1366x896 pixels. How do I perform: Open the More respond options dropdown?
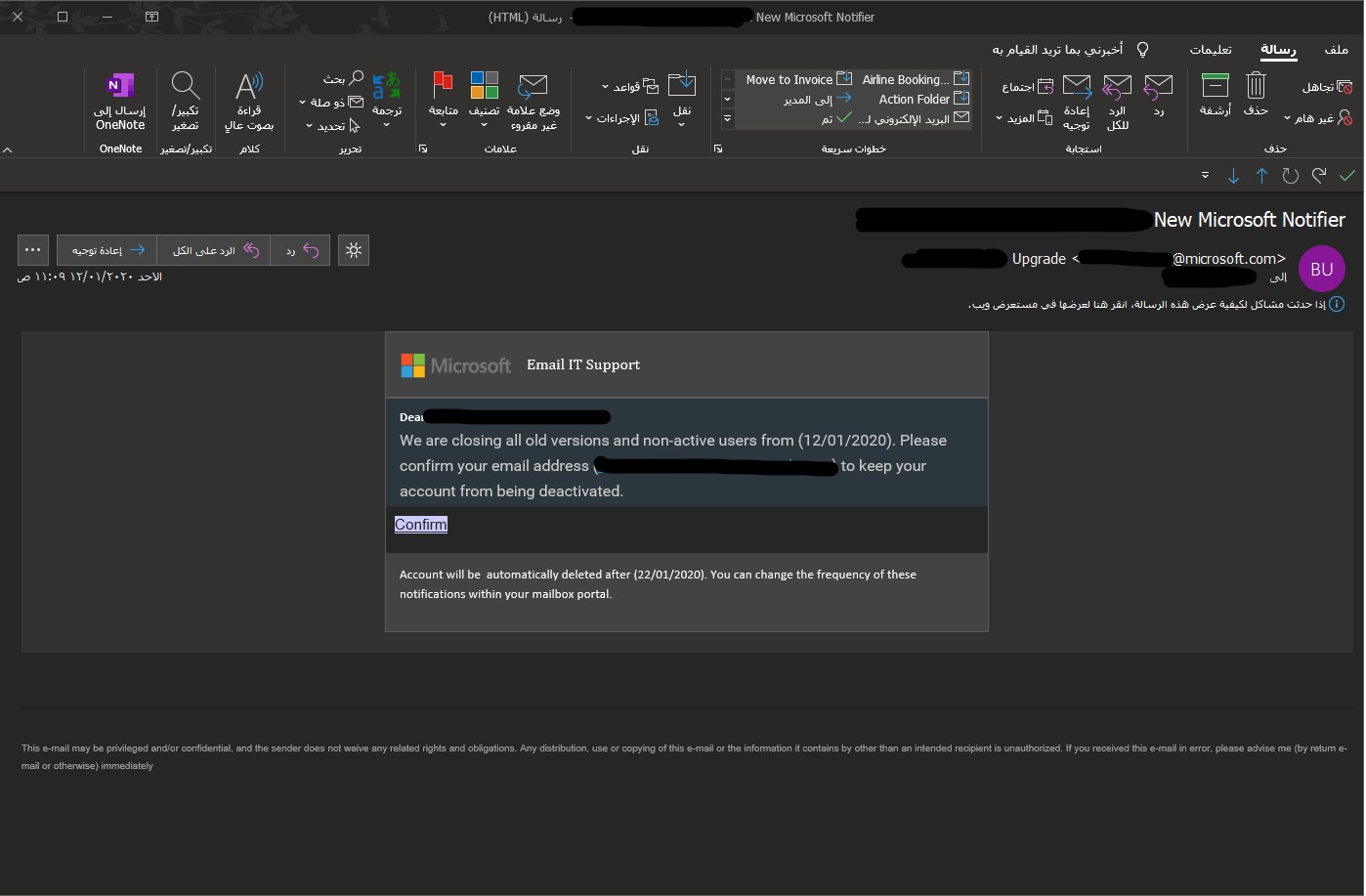[1024, 118]
